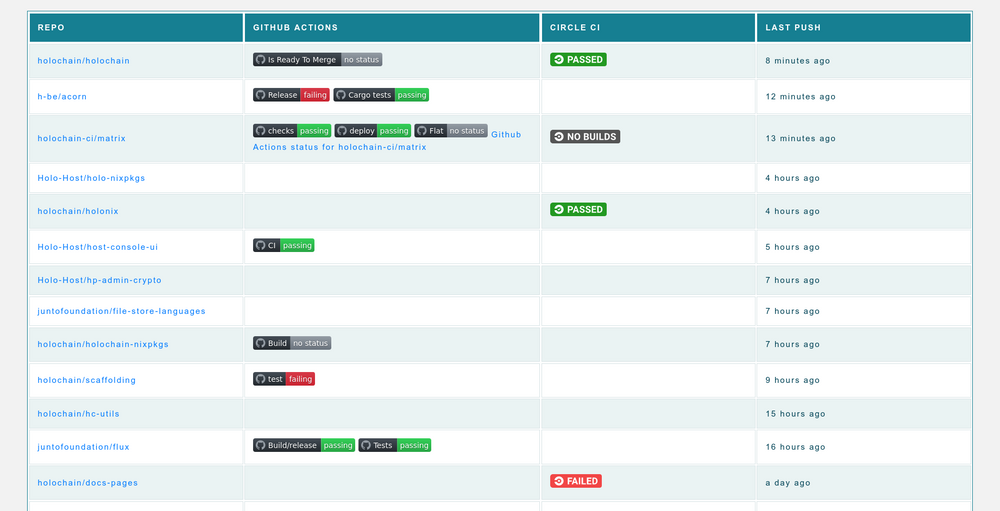The width and height of the screenshot is (1000, 511).
Task: Click the PASSED badge for holochain/holonix
Action: pos(578,210)
